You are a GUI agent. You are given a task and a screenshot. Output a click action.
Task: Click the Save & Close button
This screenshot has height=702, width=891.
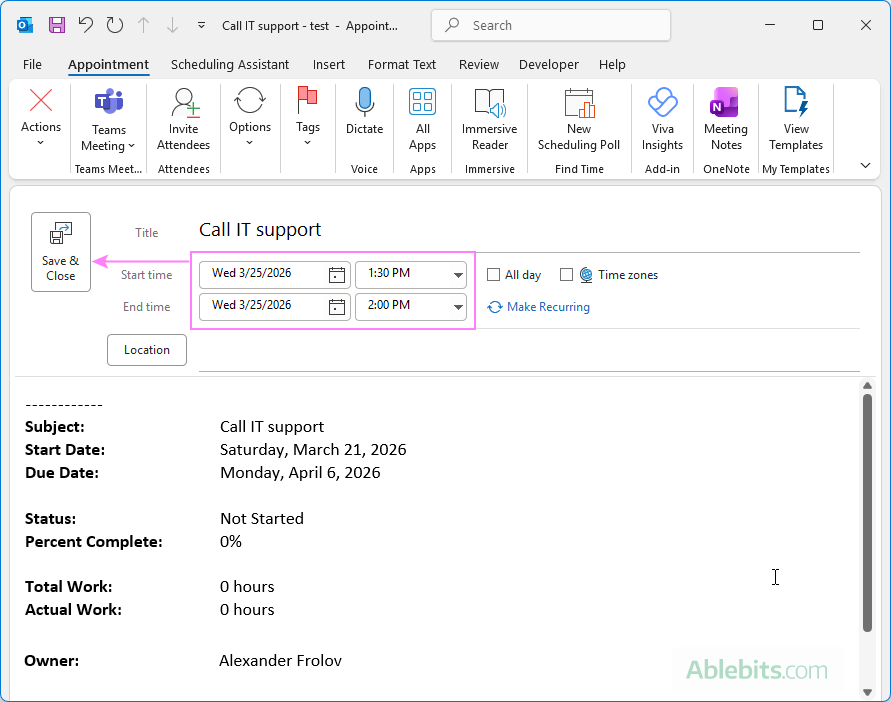[61, 252]
